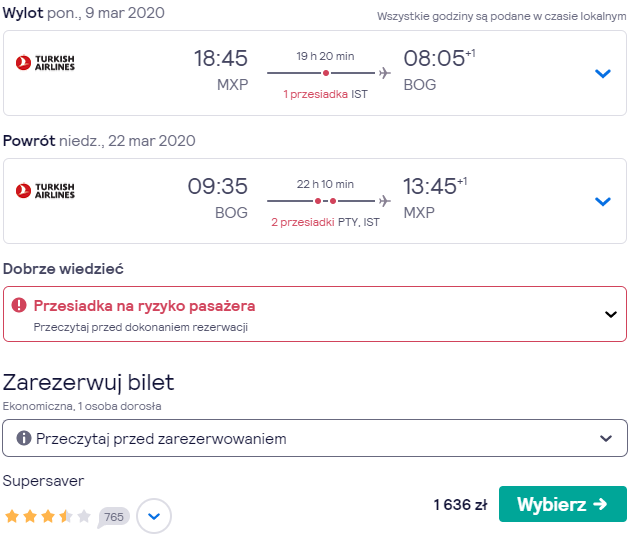Click the Przesiadka na ryzyko pasażera heading

coord(144,306)
